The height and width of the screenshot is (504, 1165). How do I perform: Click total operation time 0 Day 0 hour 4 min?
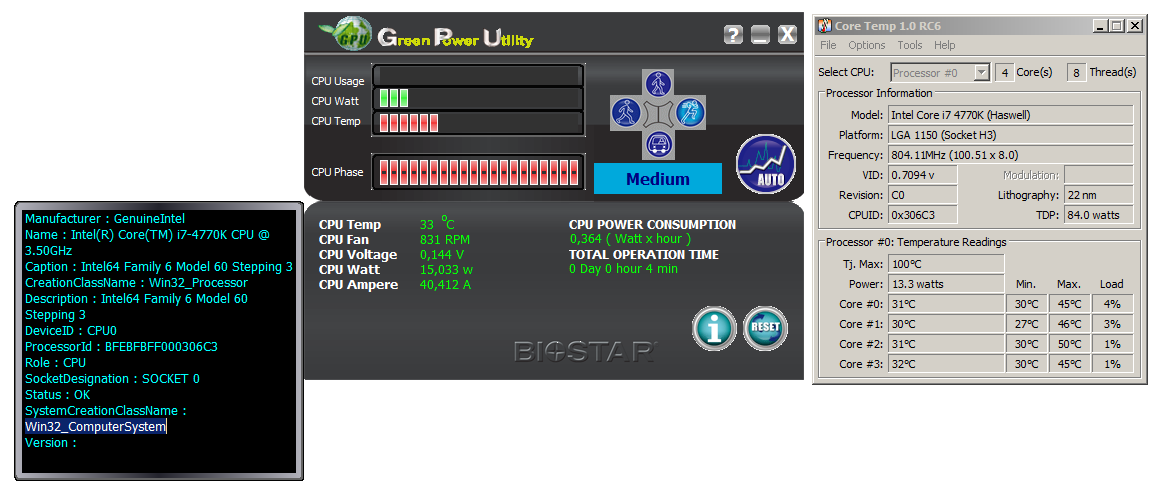point(623,269)
